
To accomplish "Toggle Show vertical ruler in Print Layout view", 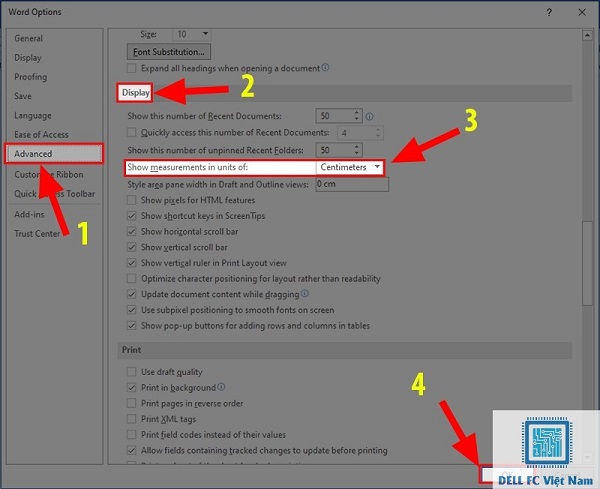I will coord(132,263).
